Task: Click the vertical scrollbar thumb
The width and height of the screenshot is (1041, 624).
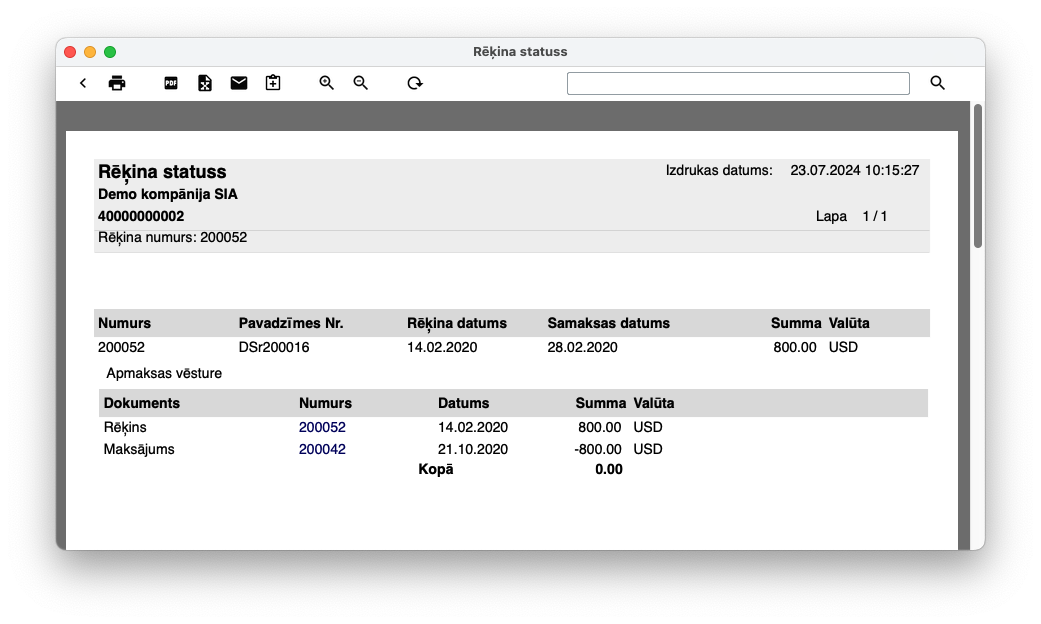Action: pos(978,175)
